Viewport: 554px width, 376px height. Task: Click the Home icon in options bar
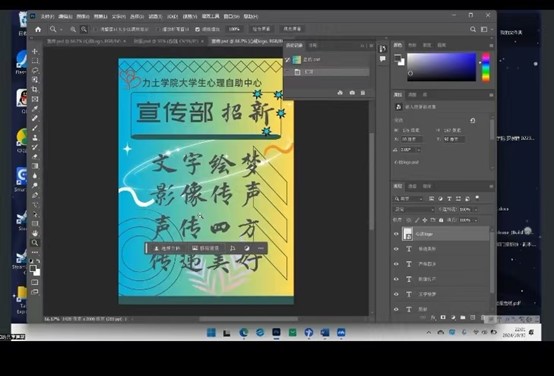click(38, 29)
